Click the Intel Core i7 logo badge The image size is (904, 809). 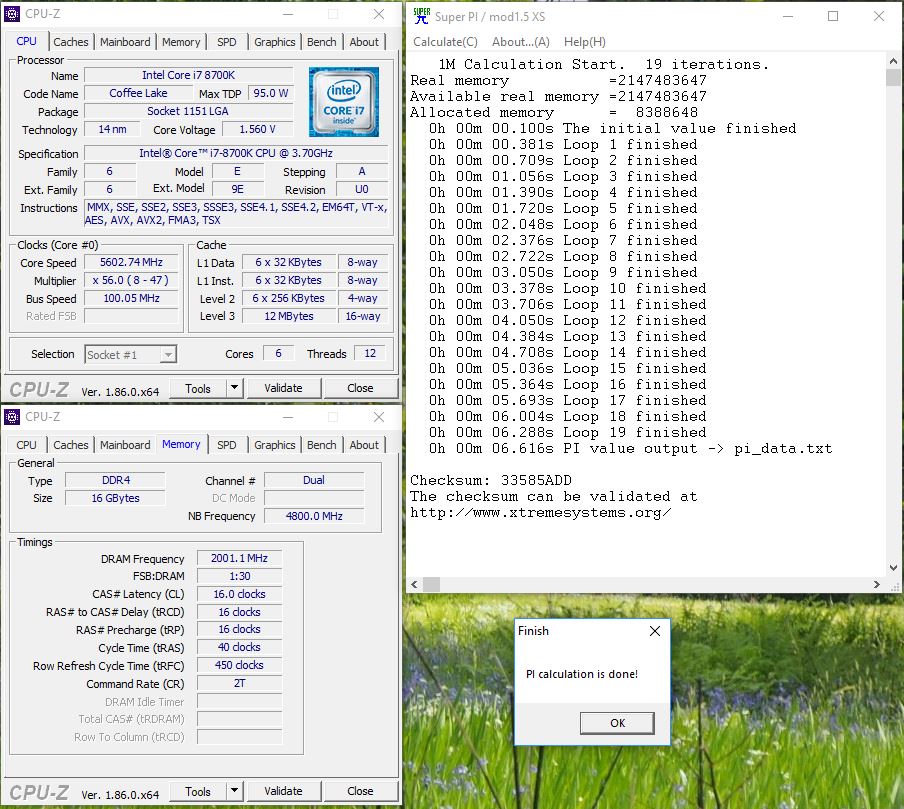click(344, 102)
